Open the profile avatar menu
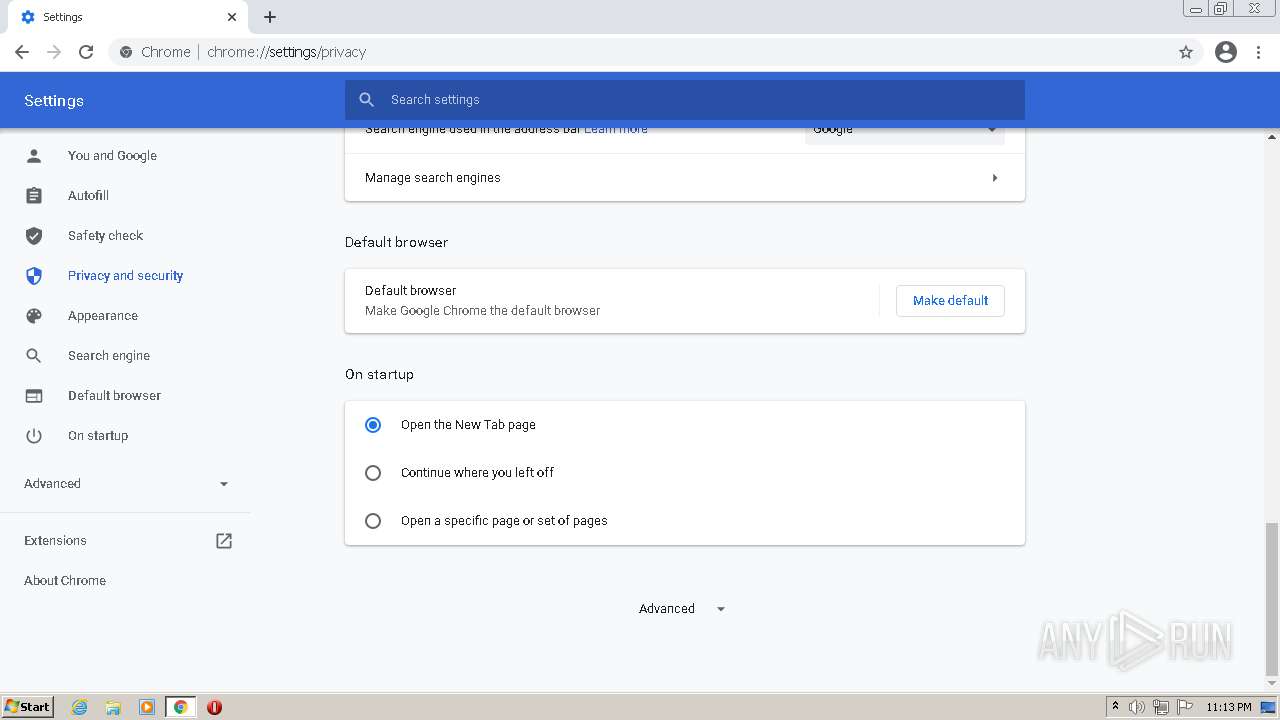Viewport: 1280px width, 720px height. tap(1226, 52)
